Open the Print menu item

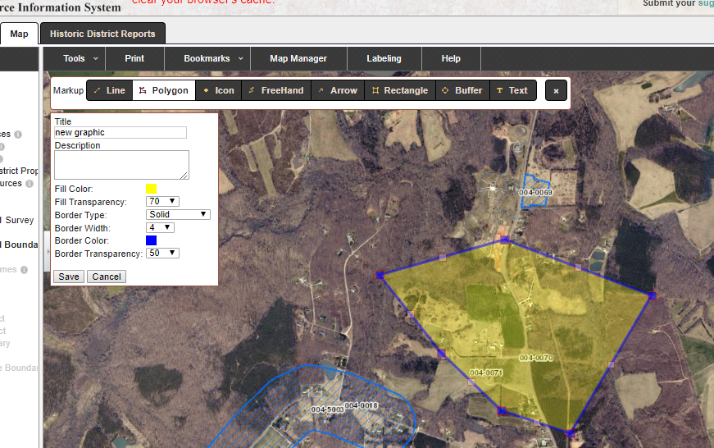134,59
